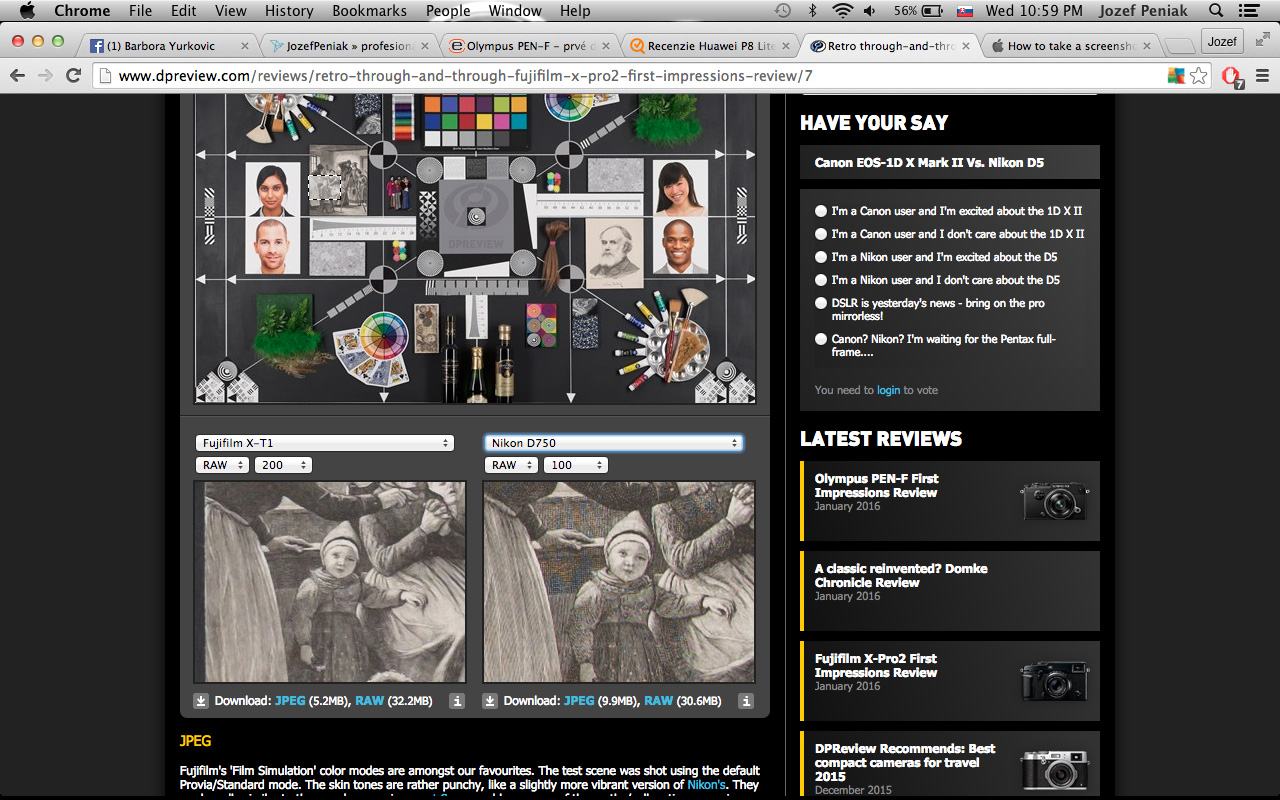Viewport: 1280px width, 800px height.
Task: Click the Opera-style red extension icon
Action: click(1232, 77)
